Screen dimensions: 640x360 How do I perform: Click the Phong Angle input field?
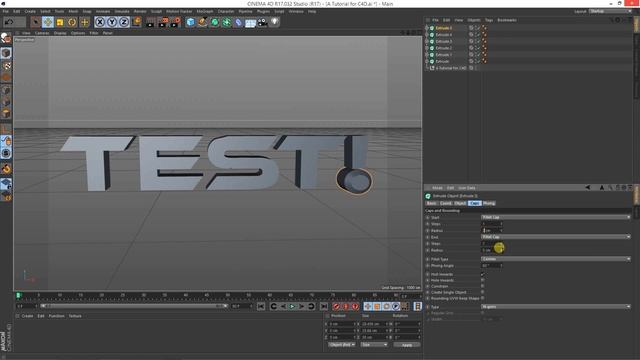(x=491, y=266)
